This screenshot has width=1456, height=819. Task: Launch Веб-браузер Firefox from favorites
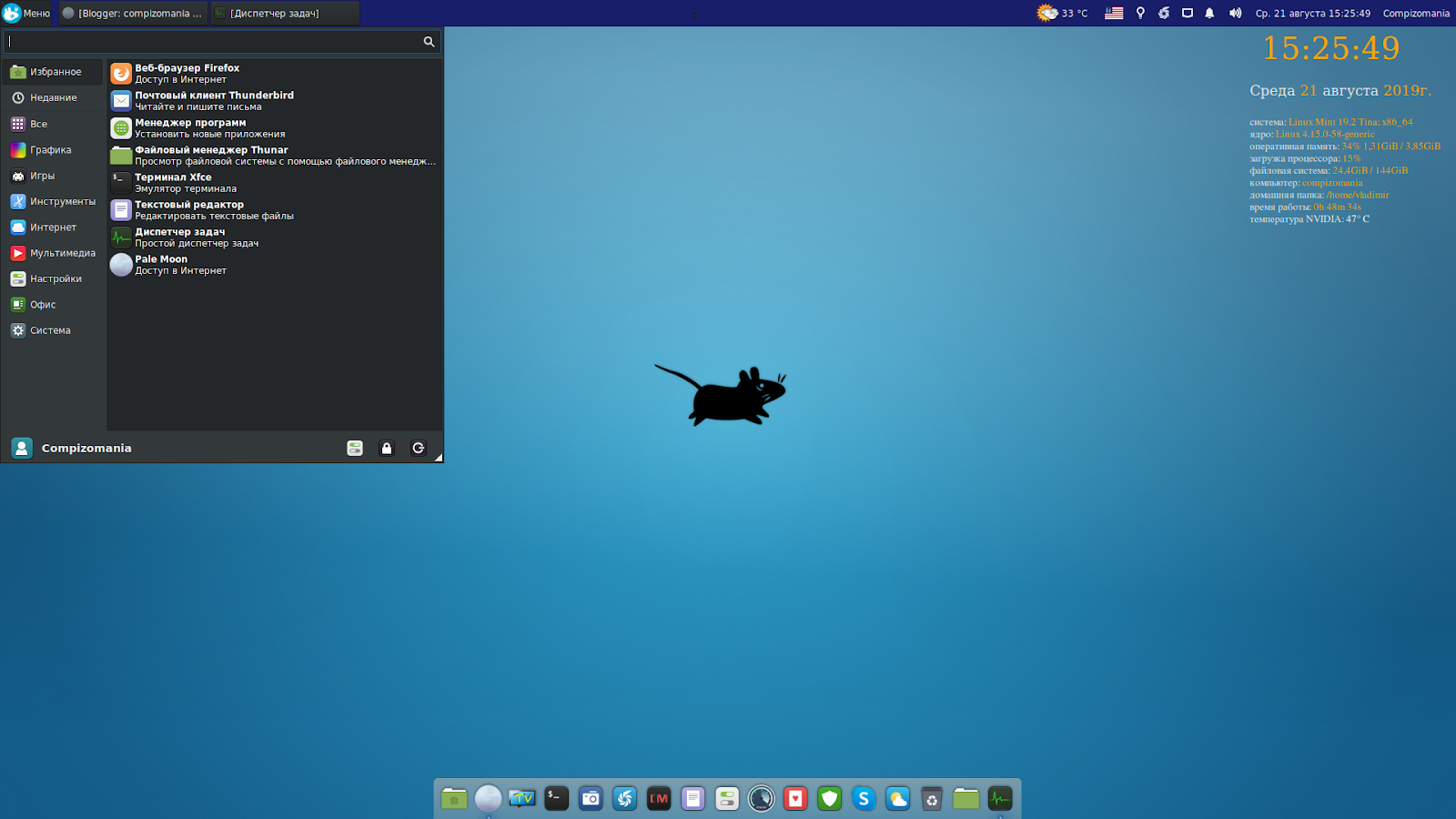pyautogui.click(x=275, y=74)
